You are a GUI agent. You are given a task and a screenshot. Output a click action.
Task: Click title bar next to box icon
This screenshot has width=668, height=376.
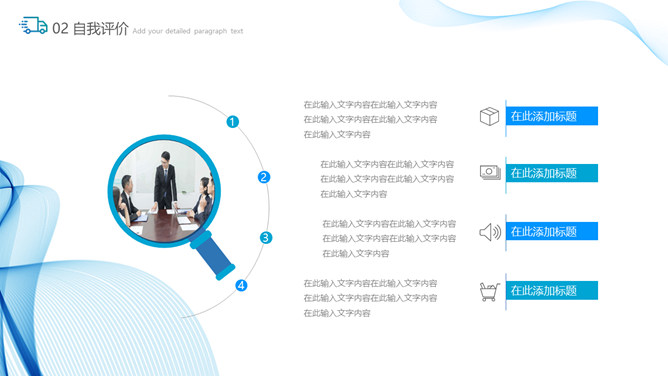click(x=552, y=116)
